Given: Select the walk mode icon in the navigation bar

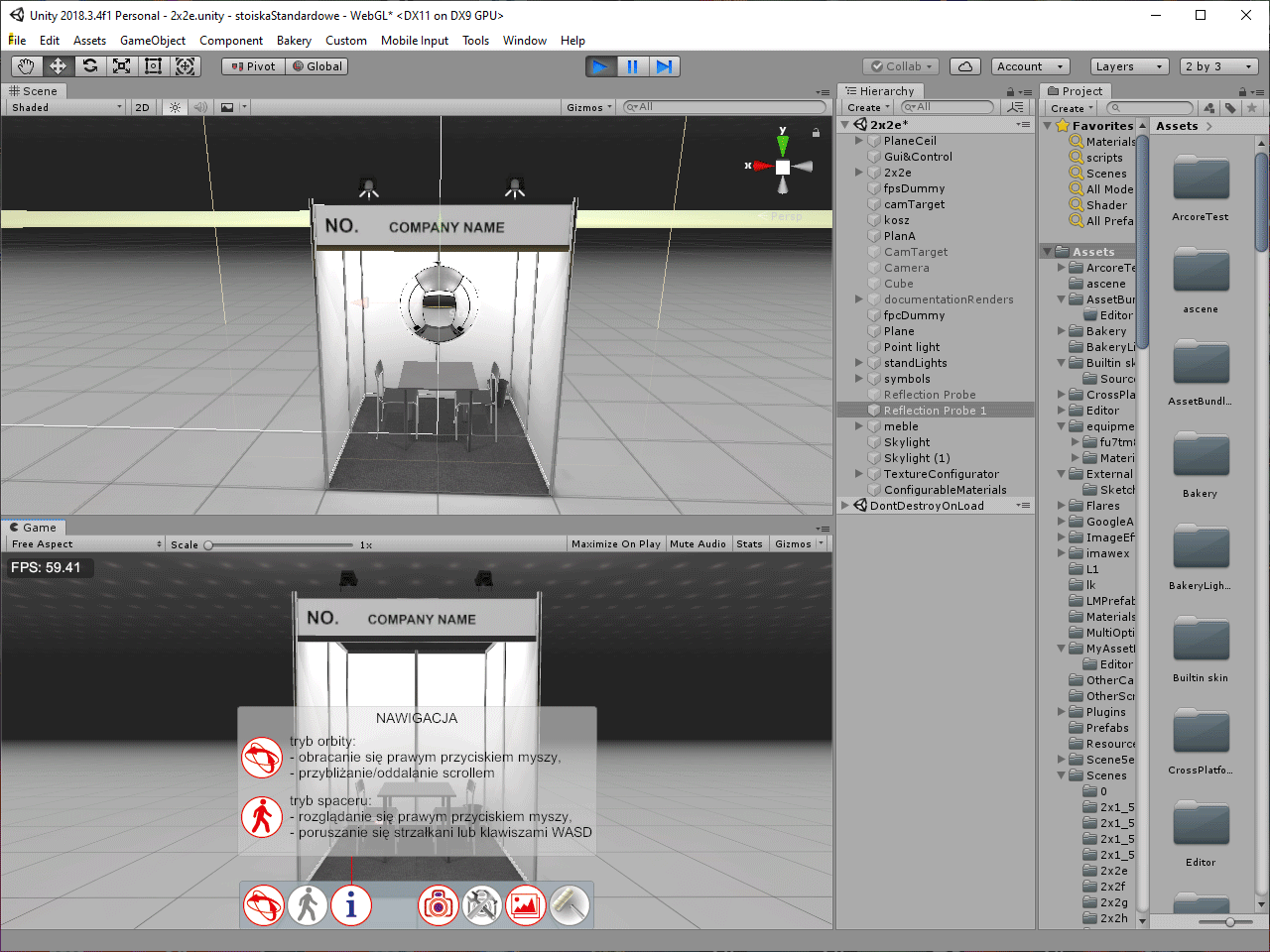Looking at the screenshot, I should 307,904.
